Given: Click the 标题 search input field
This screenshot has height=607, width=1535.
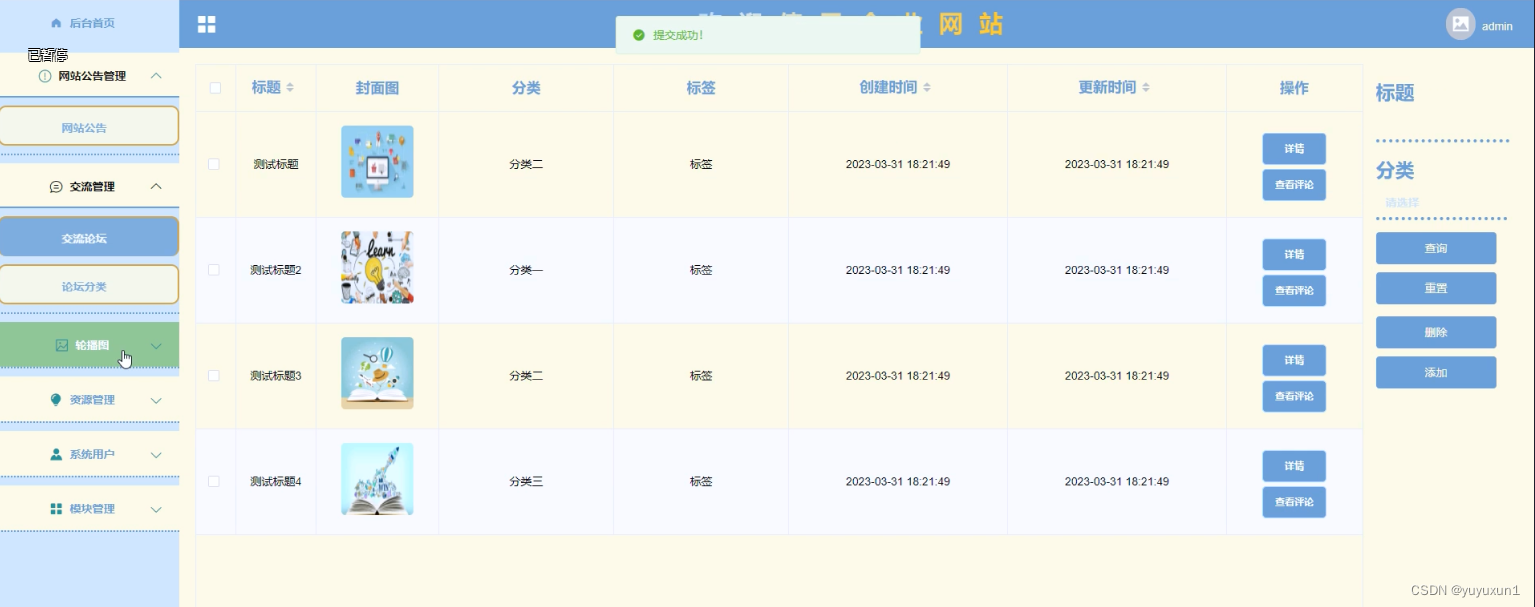Looking at the screenshot, I should point(1441,125).
